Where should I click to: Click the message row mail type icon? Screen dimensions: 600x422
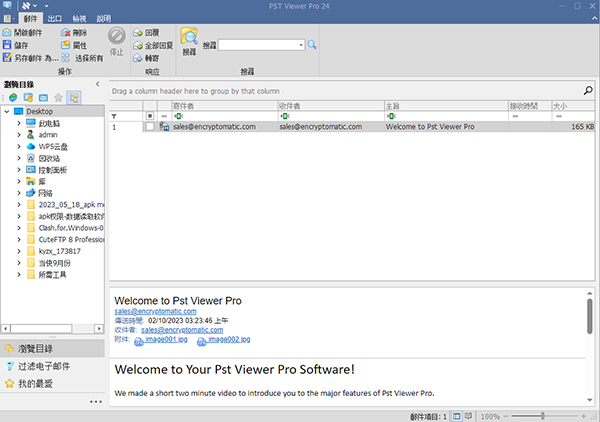point(165,127)
